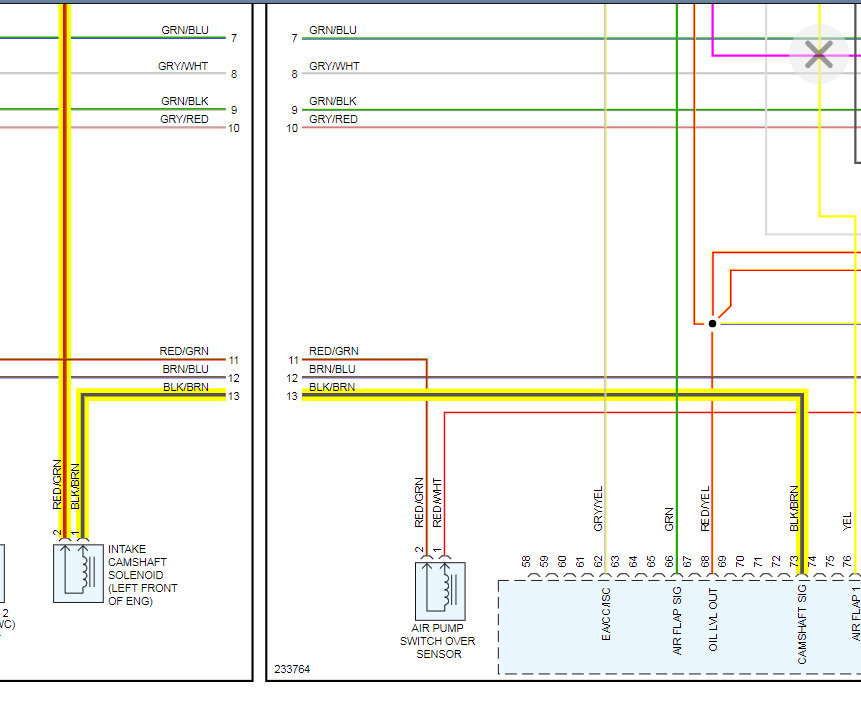Click the vertical GRY/YEL wire label

[598, 509]
